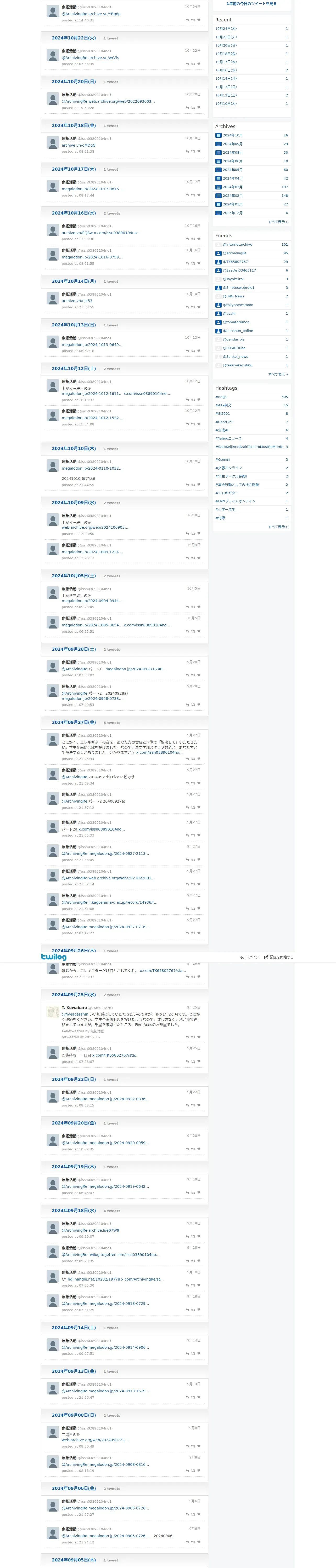Click archive icon beside 2024年05月

218,170
